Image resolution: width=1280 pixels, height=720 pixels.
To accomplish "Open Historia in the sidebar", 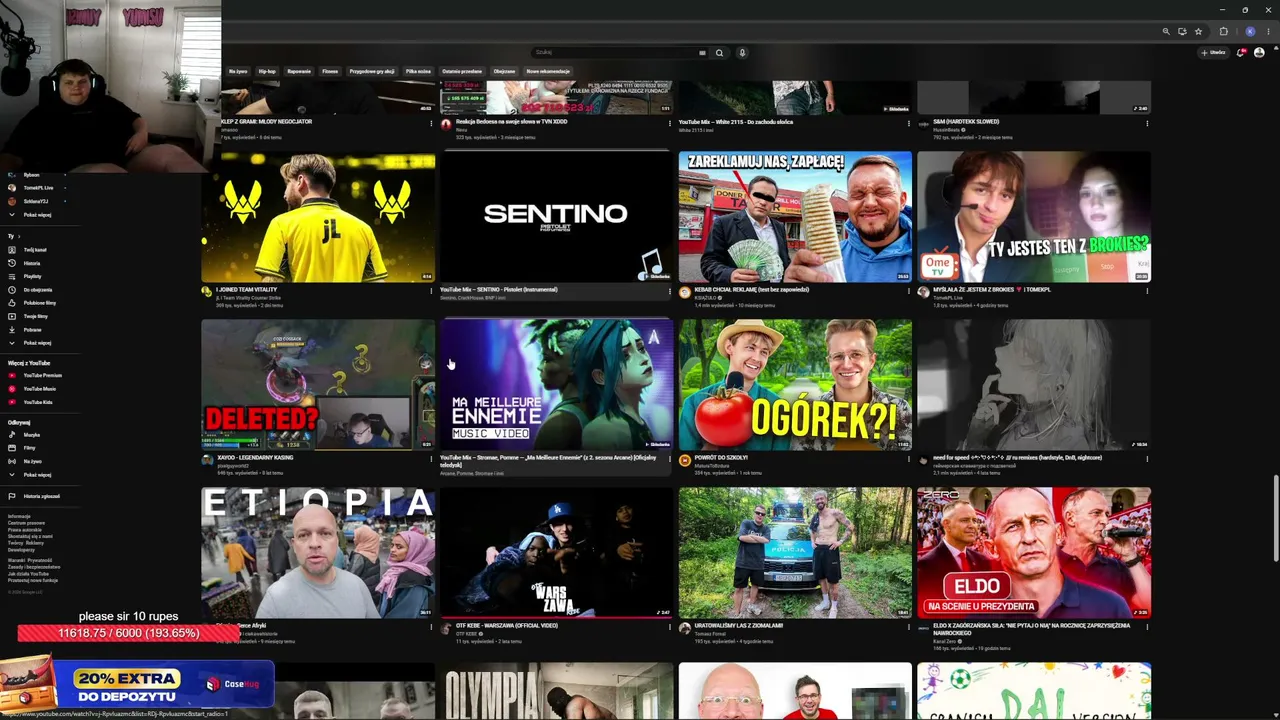I will coord(32,263).
